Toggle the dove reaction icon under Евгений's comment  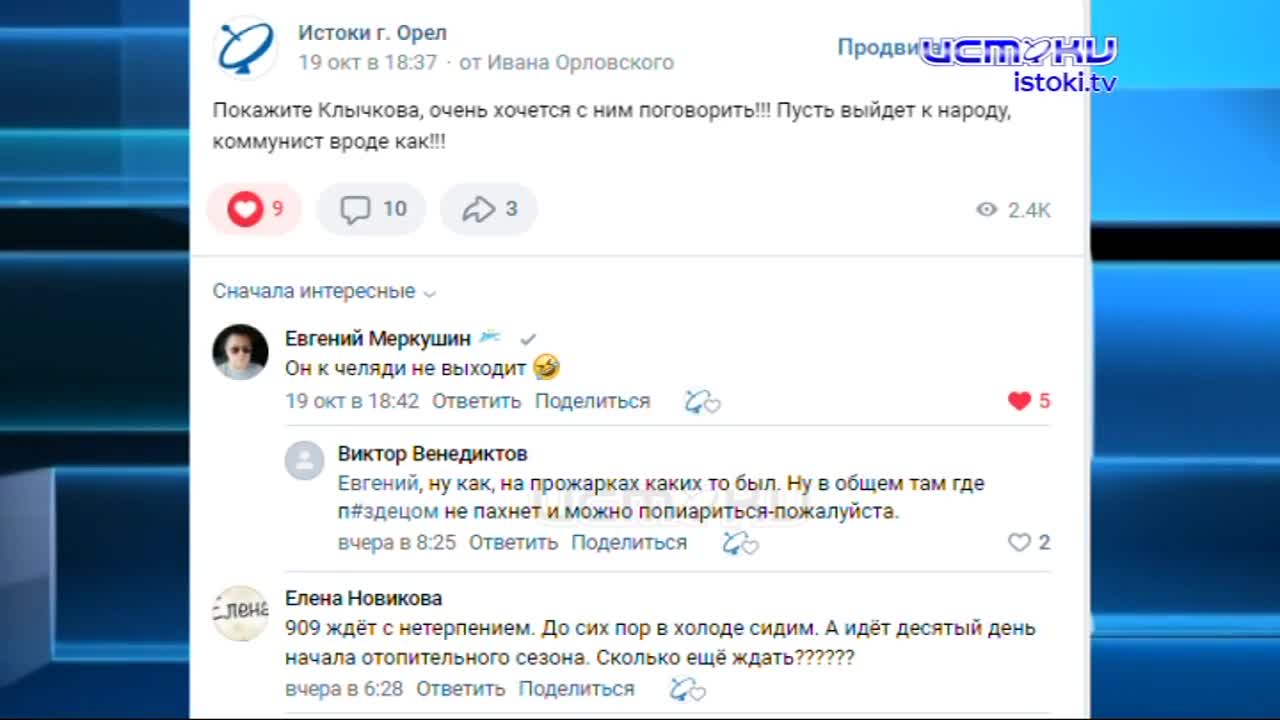pyautogui.click(x=701, y=401)
